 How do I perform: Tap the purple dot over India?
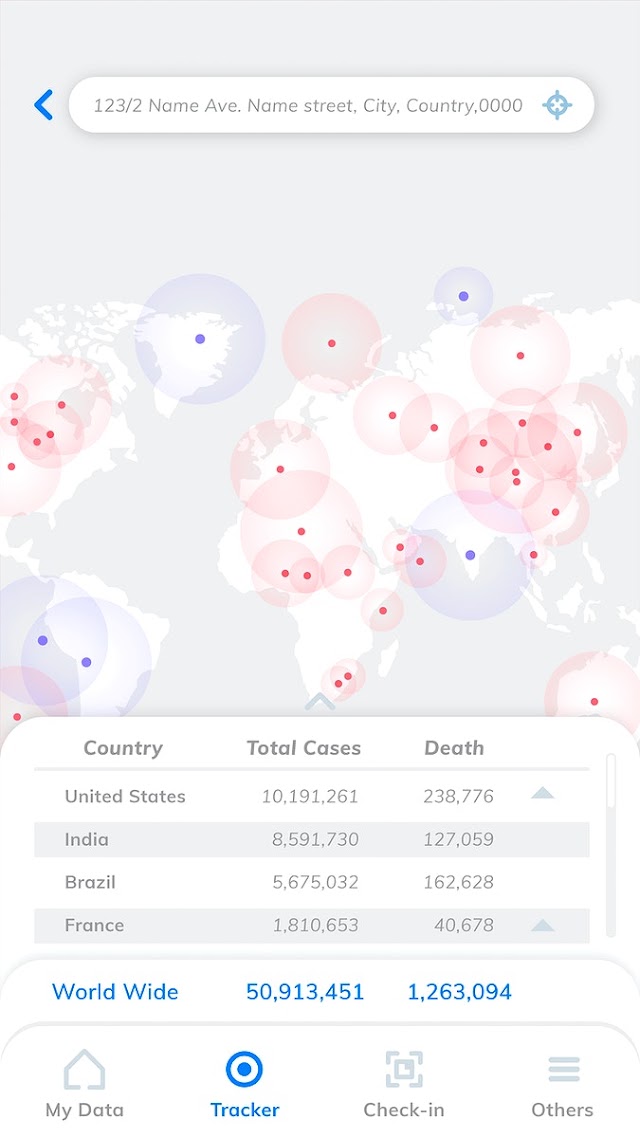(470, 555)
